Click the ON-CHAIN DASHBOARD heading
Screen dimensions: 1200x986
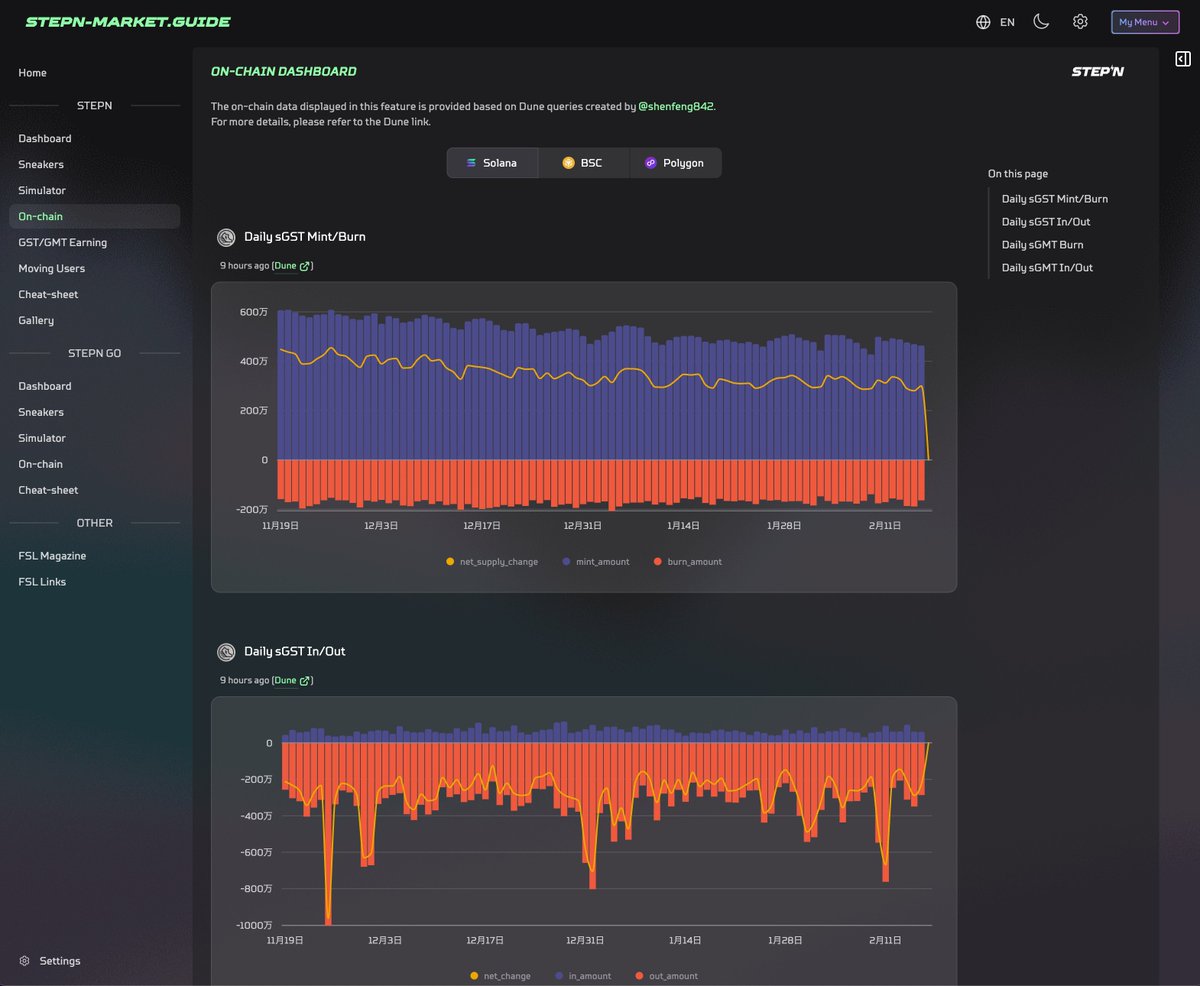pyautogui.click(x=283, y=72)
